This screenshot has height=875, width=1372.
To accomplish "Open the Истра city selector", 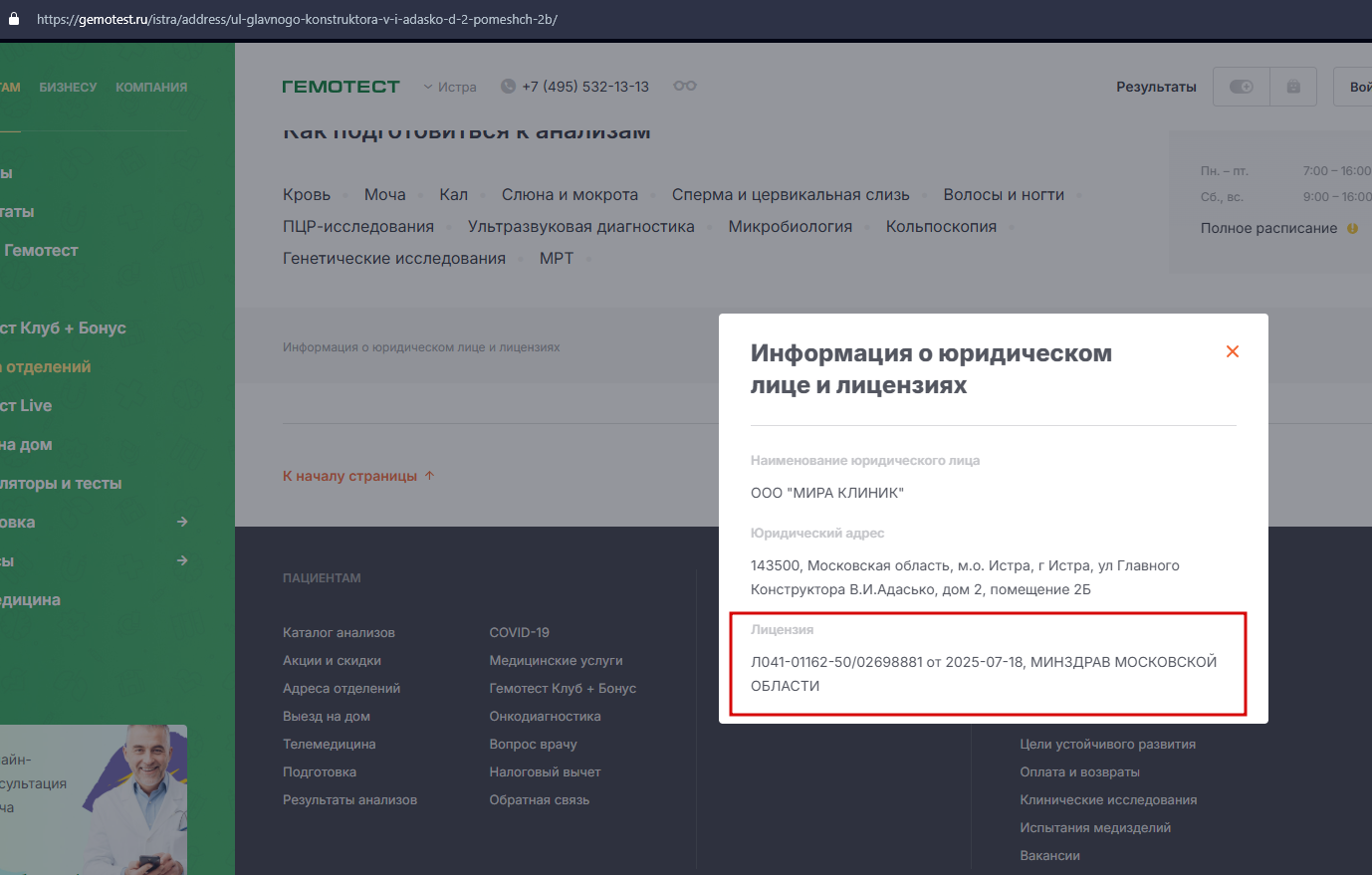I will (x=450, y=87).
